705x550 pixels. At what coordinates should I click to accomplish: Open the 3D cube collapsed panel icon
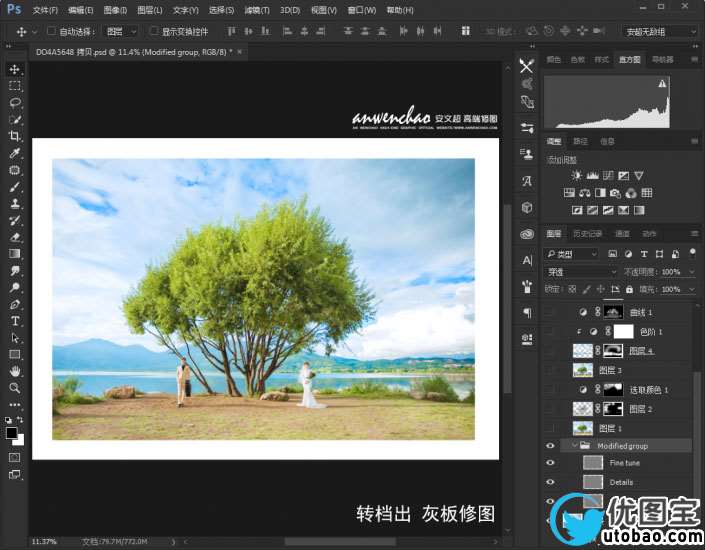527,207
